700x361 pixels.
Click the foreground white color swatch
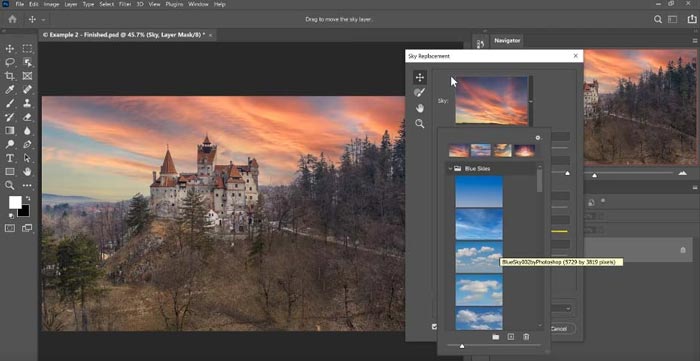pyautogui.click(x=15, y=202)
